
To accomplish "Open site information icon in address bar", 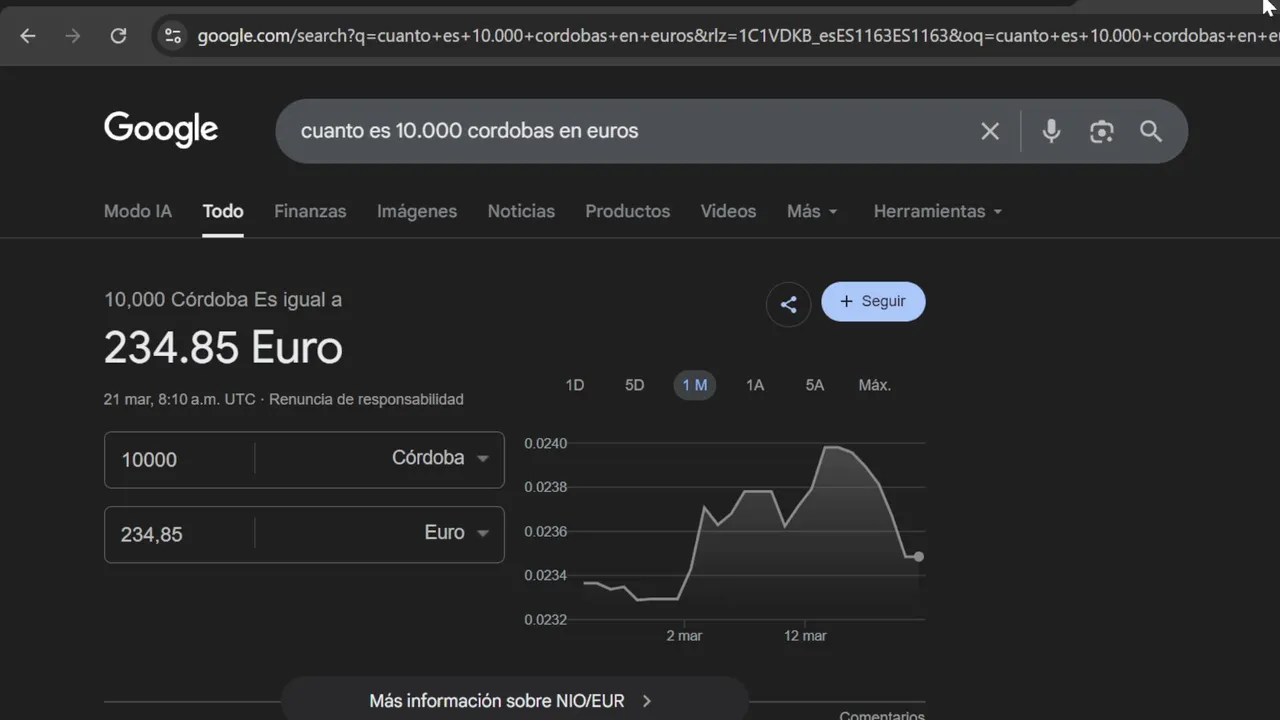I will pos(173,36).
